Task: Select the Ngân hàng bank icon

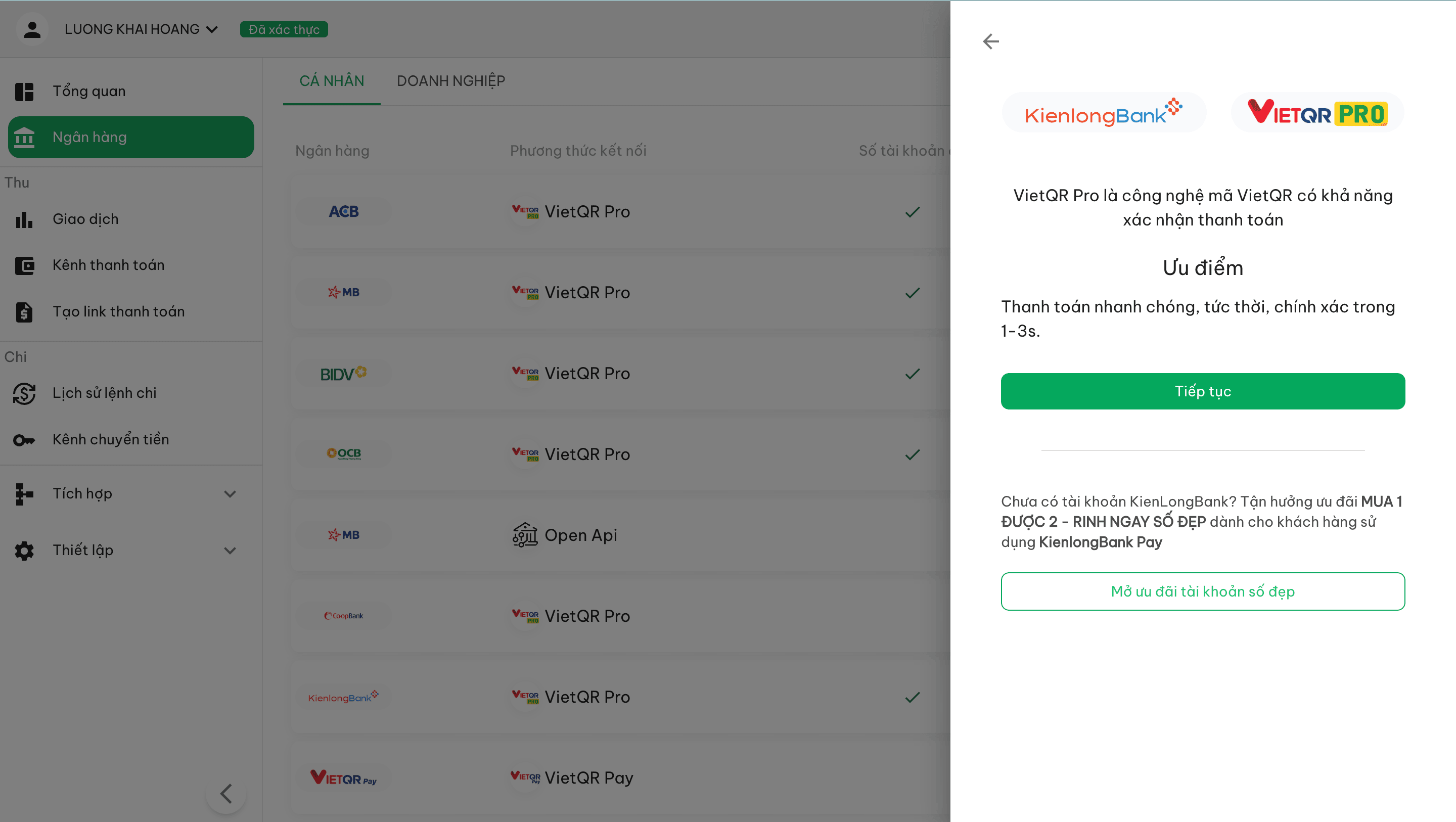Action: (x=24, y=137)
